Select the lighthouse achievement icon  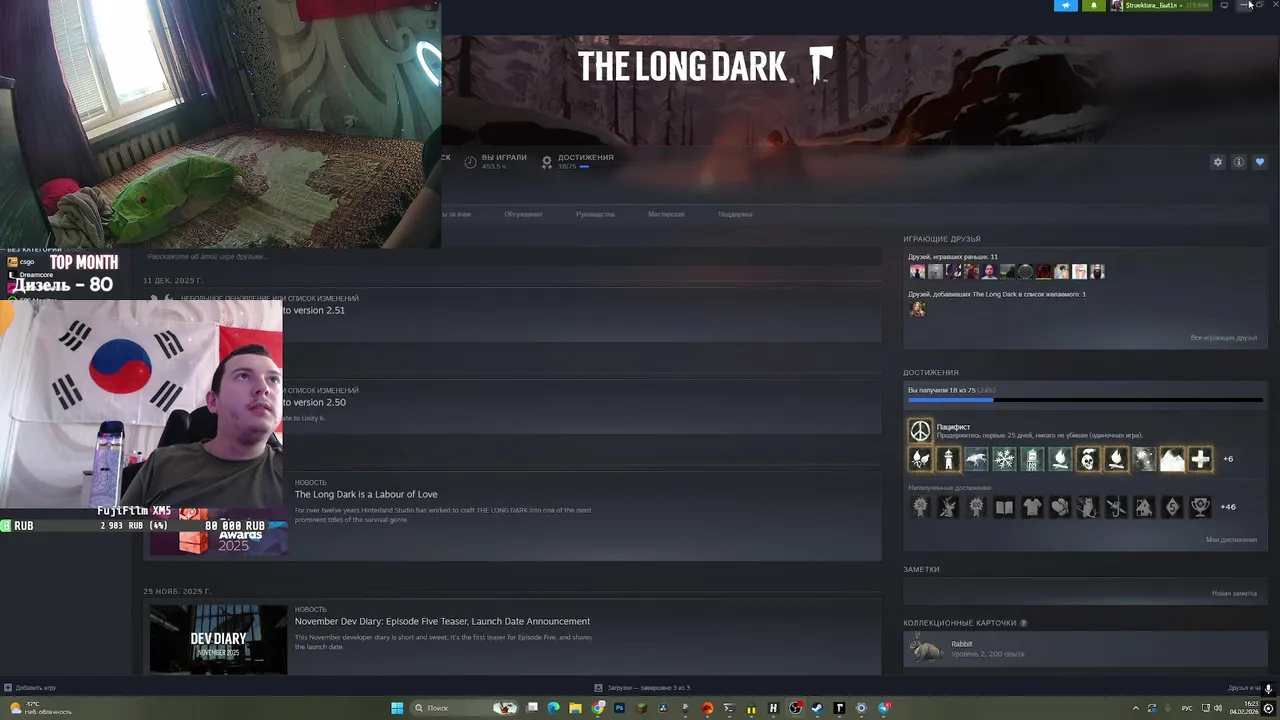pyautogui.click(x=948, y=459)
